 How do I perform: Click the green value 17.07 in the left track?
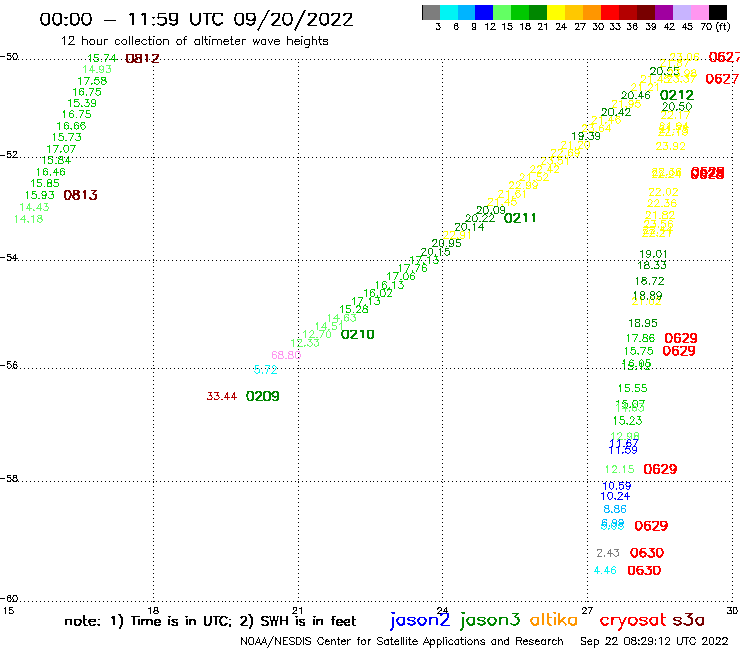point(61,149)
